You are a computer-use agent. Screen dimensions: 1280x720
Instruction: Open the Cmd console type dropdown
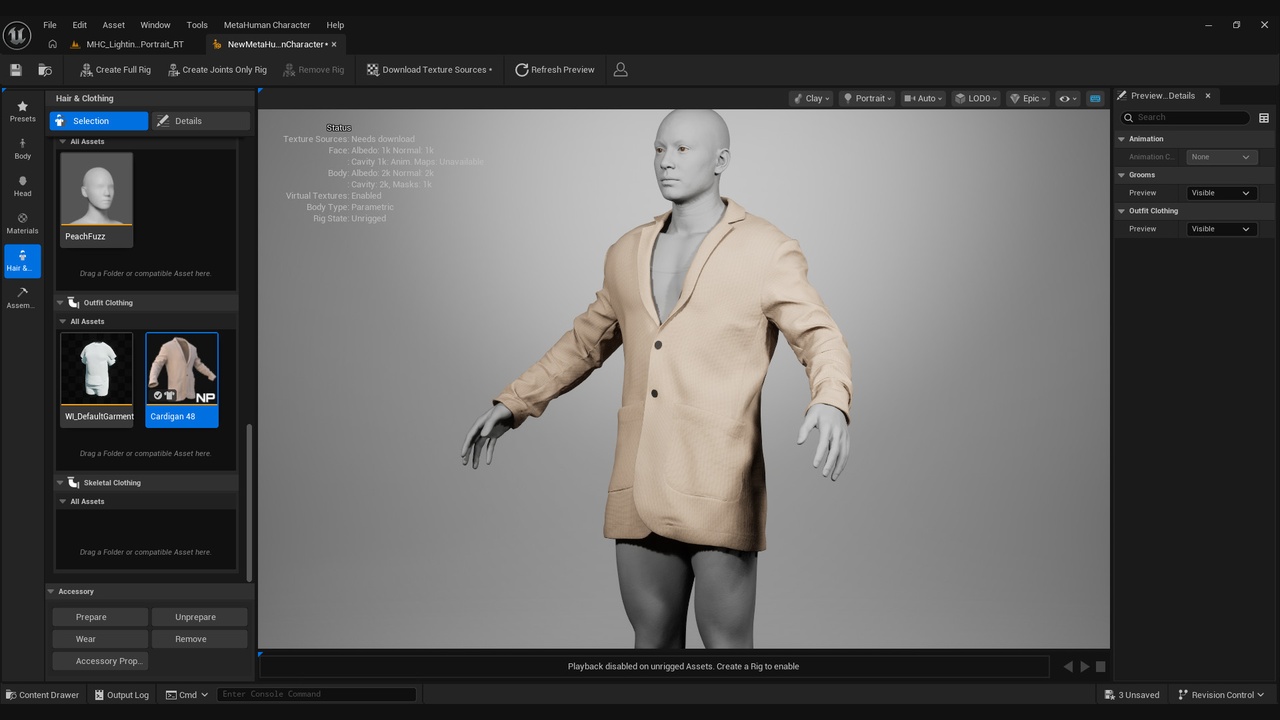187,695
